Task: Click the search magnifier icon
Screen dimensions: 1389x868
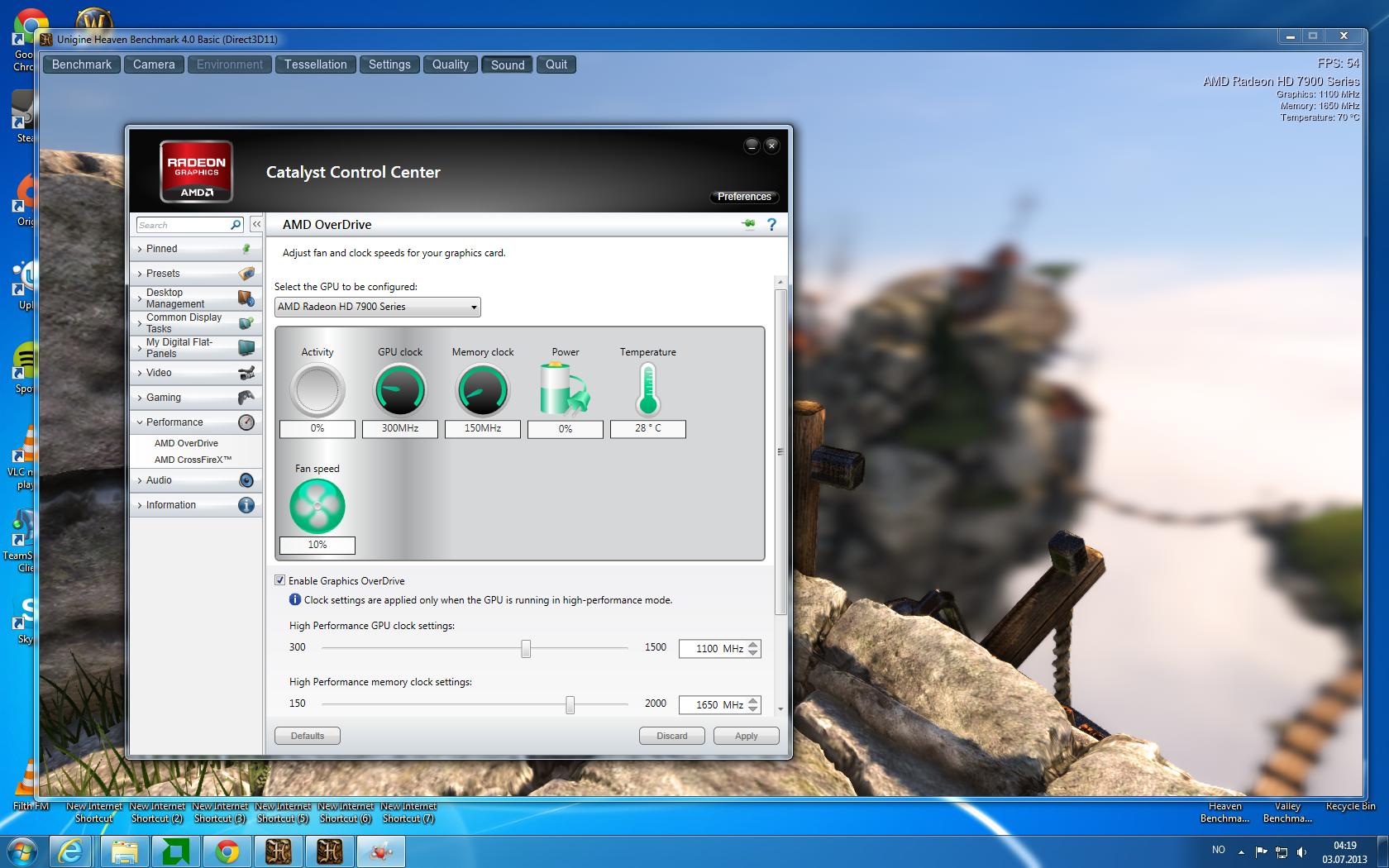Action: pyautogui.click(x=236, y=225)
